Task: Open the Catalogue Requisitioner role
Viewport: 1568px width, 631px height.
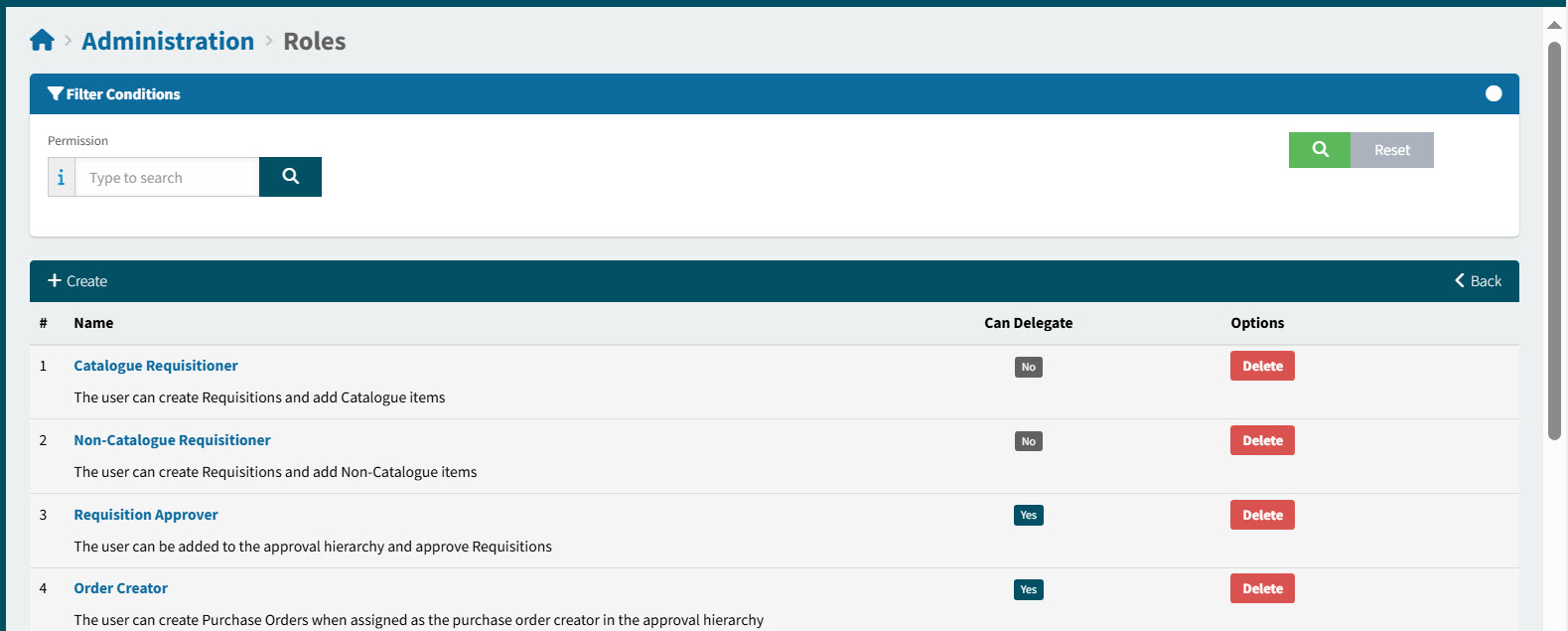Action: coord(156,366)
